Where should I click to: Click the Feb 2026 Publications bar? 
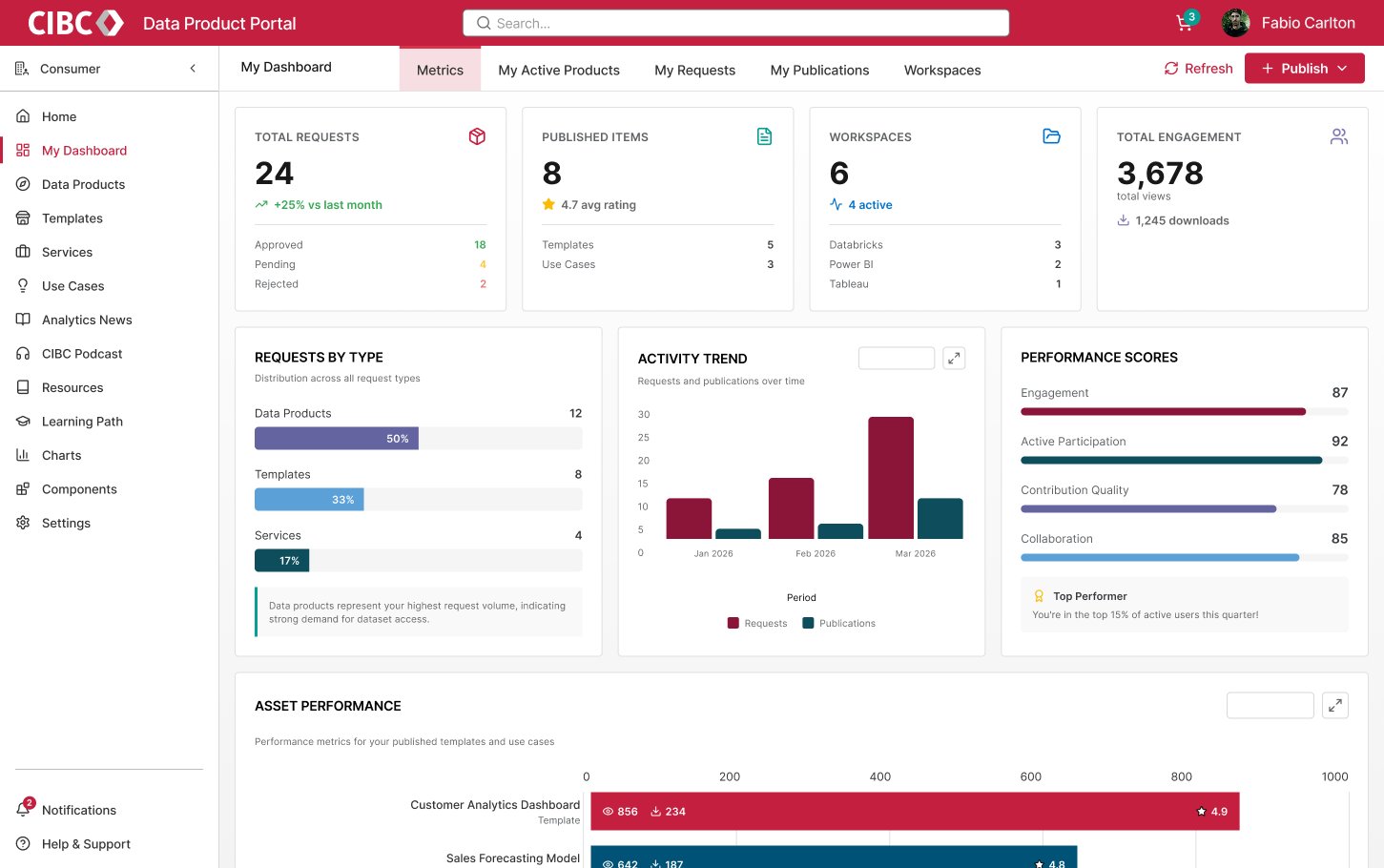point(840,531)
